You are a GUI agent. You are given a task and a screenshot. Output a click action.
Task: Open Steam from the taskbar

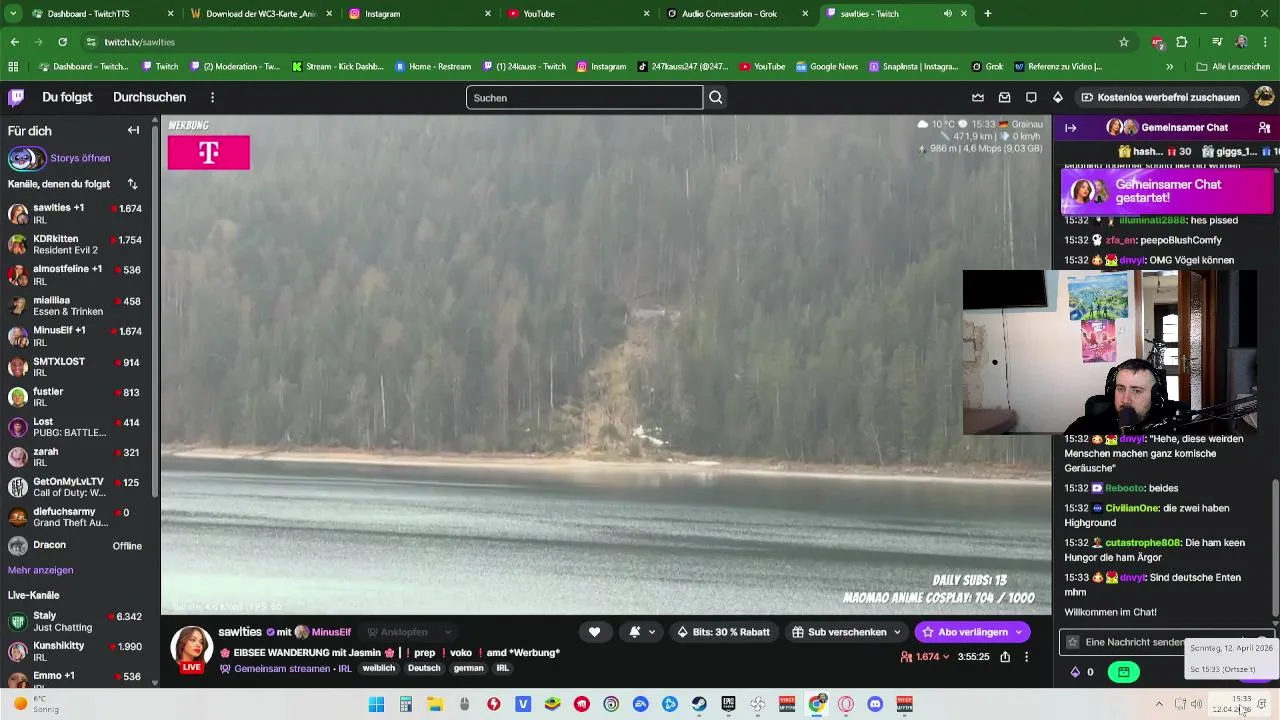pyautogui.click(x=699, y=704)
